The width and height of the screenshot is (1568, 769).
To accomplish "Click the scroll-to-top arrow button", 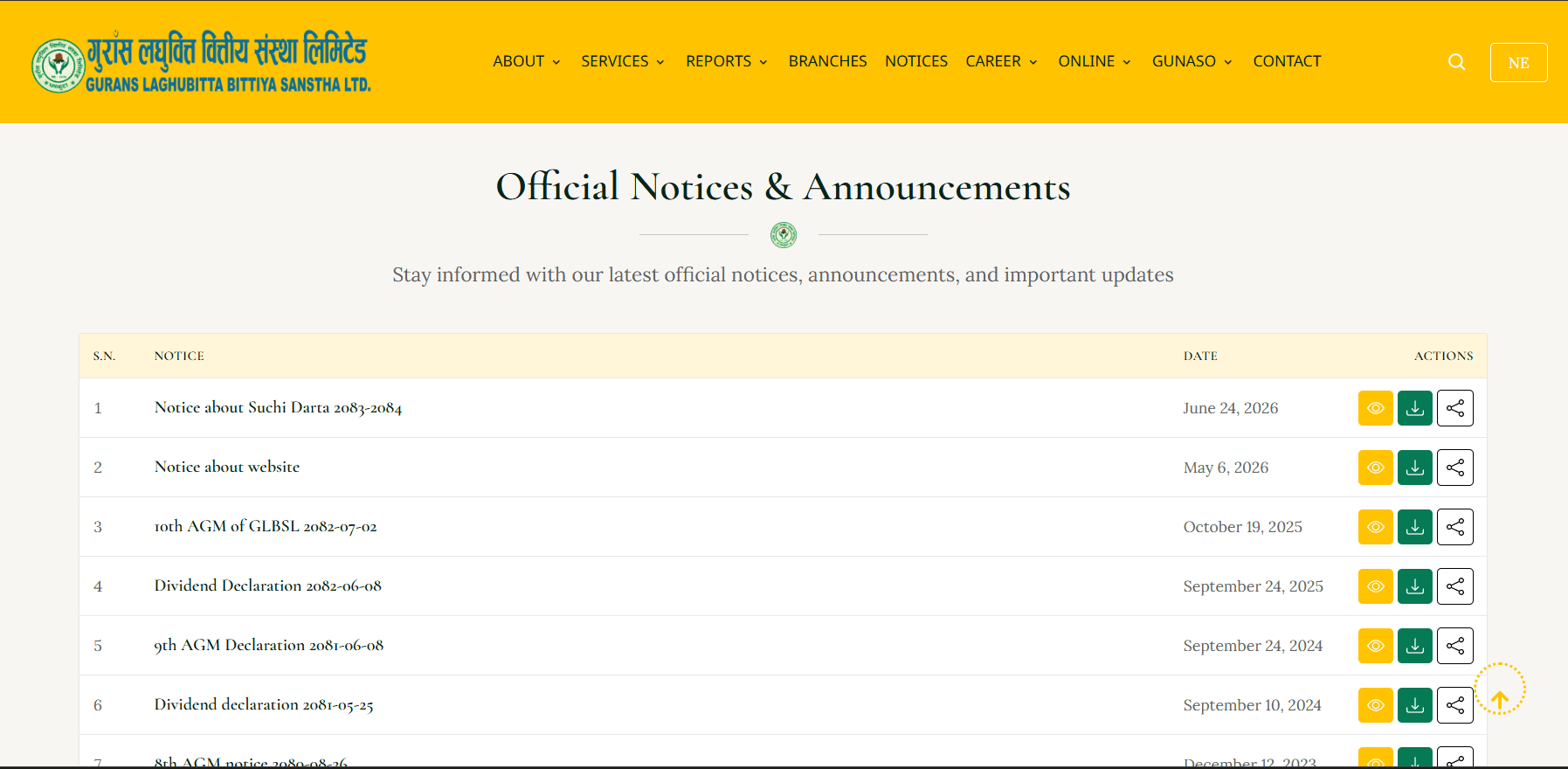I will [x=1500, y=689].
